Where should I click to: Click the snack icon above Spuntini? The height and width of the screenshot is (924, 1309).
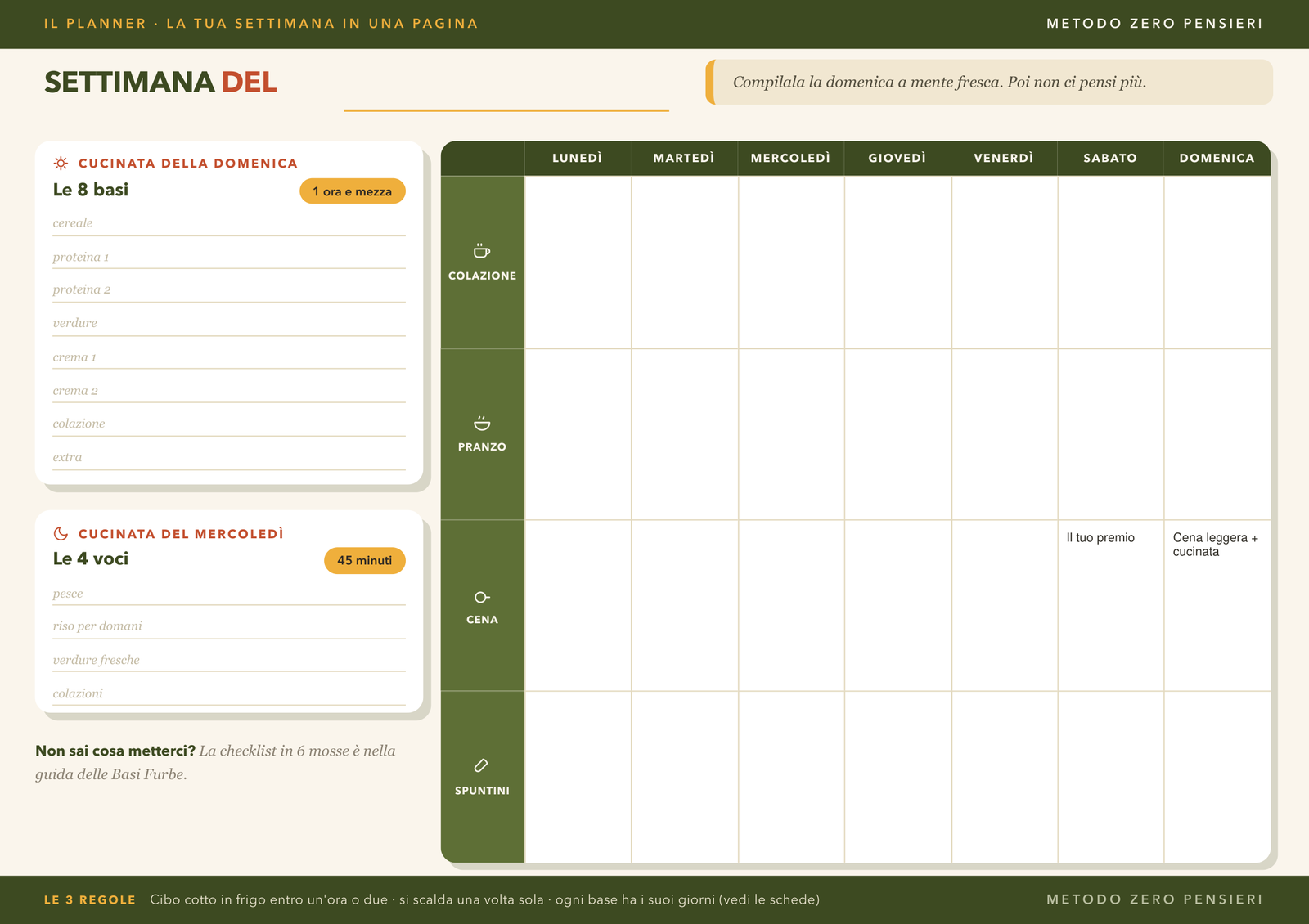(481, 765)
